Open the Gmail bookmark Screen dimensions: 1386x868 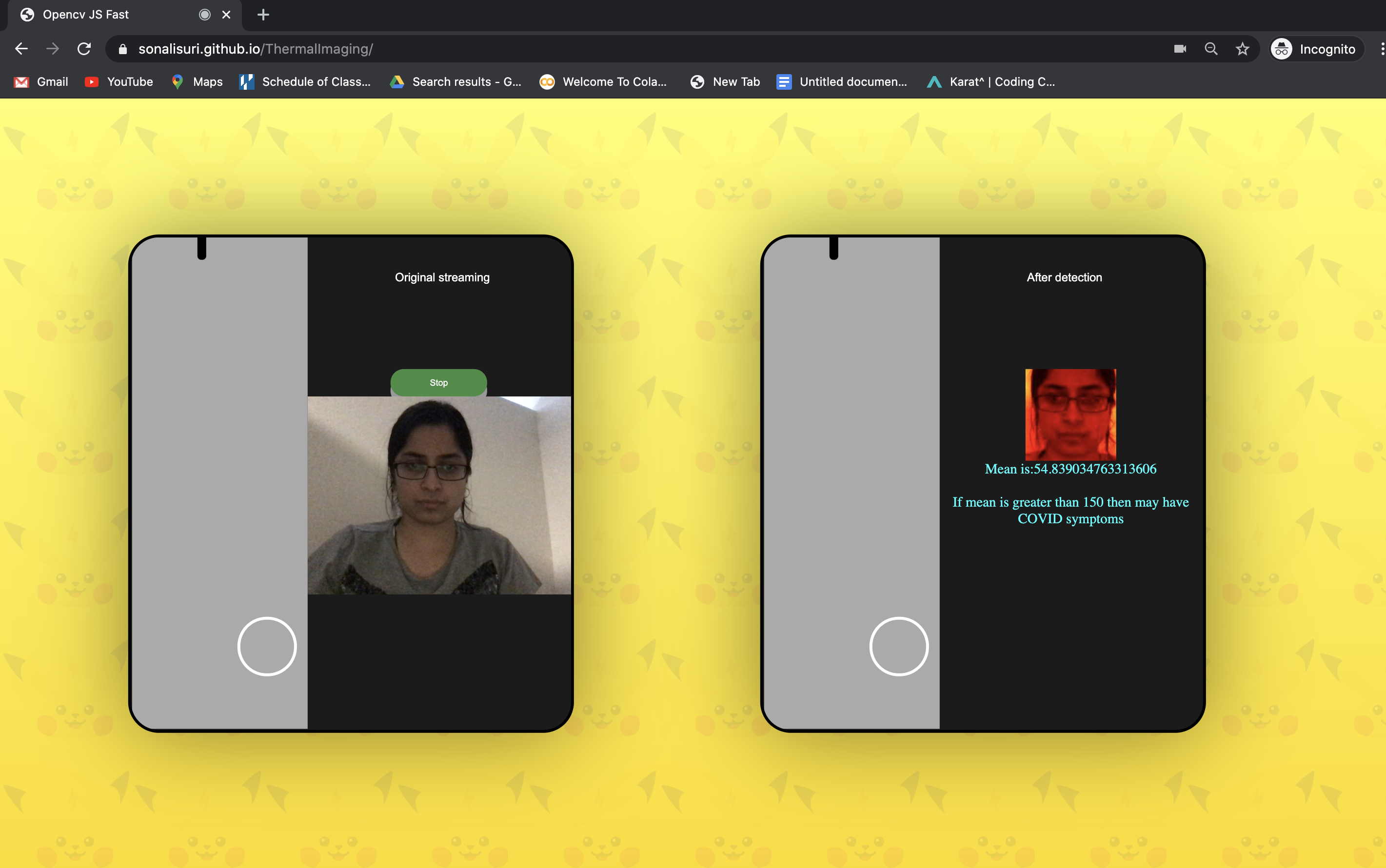41,81
